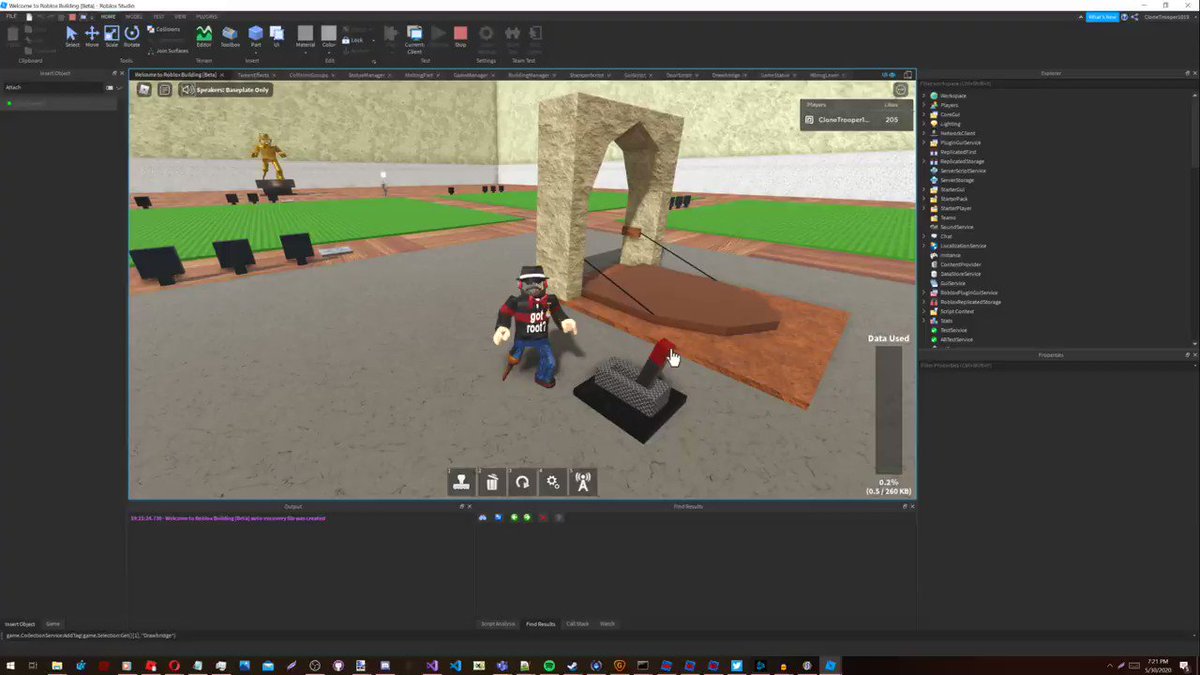Choose the Move tool
Viewport: 1200px width, 675px height.
(x=92, y=36)
